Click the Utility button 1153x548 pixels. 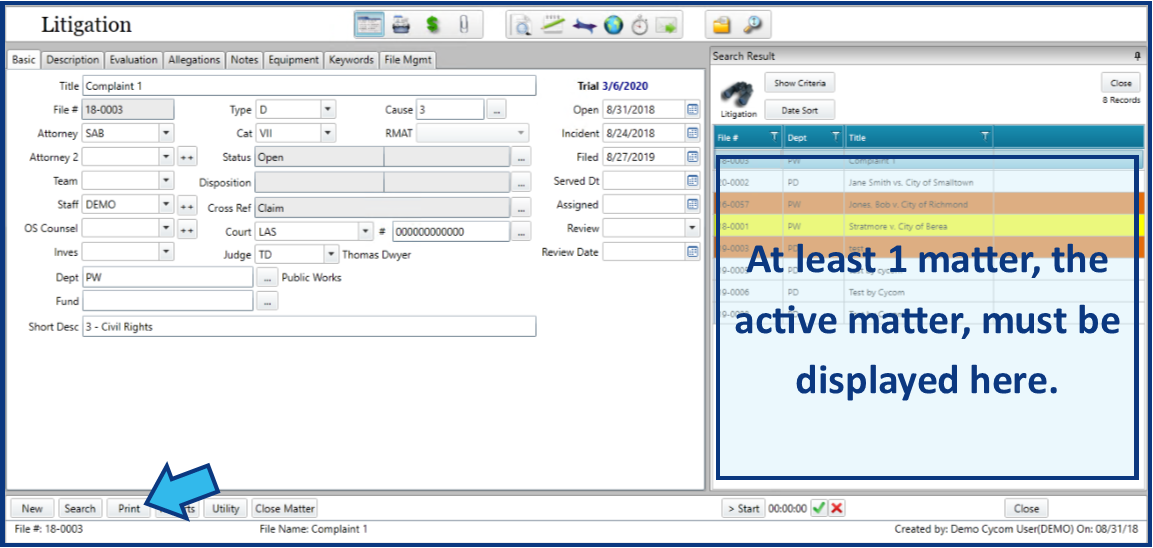point(226,508)
